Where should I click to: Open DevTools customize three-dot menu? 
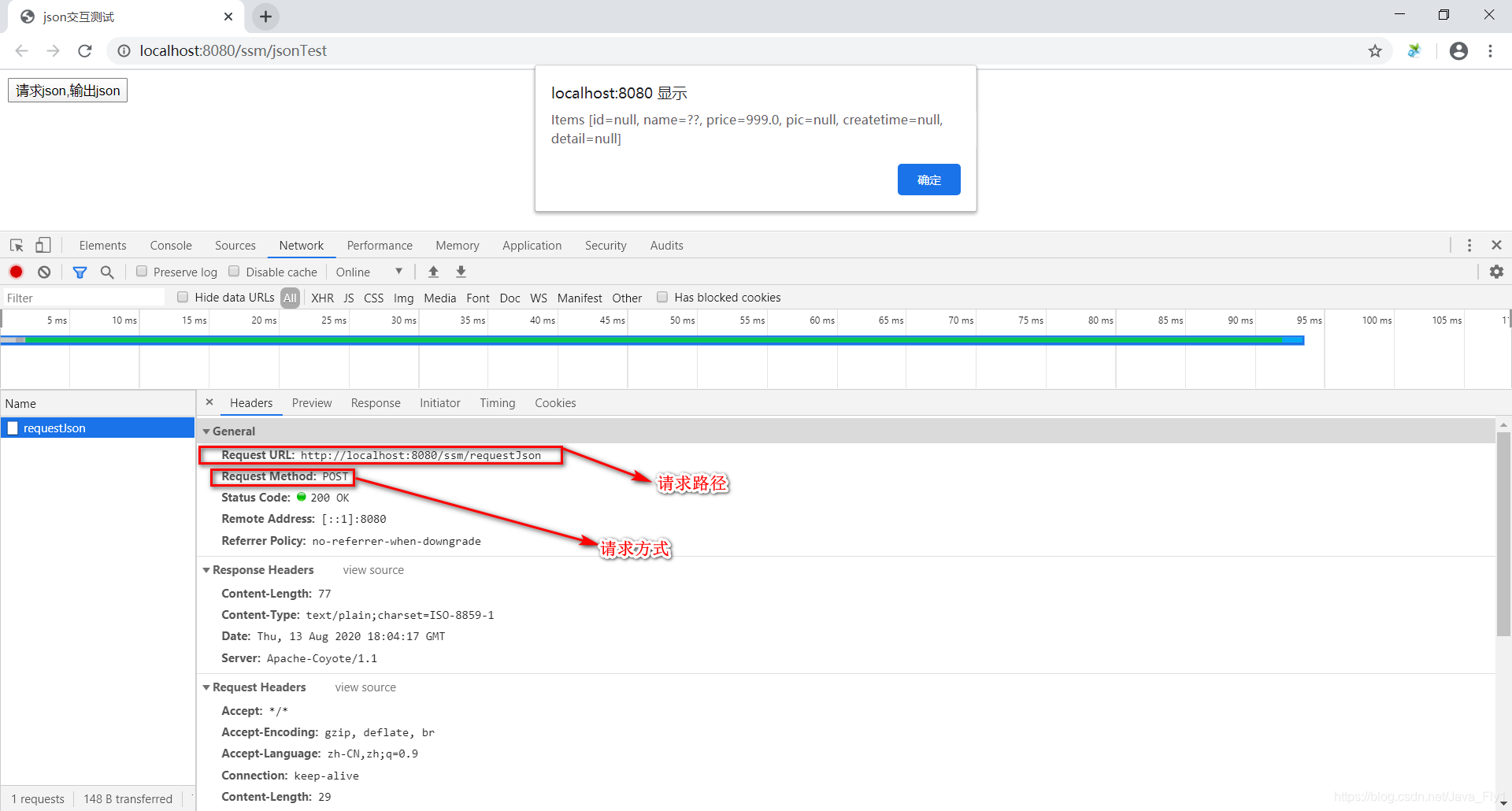coord(1469,246)
